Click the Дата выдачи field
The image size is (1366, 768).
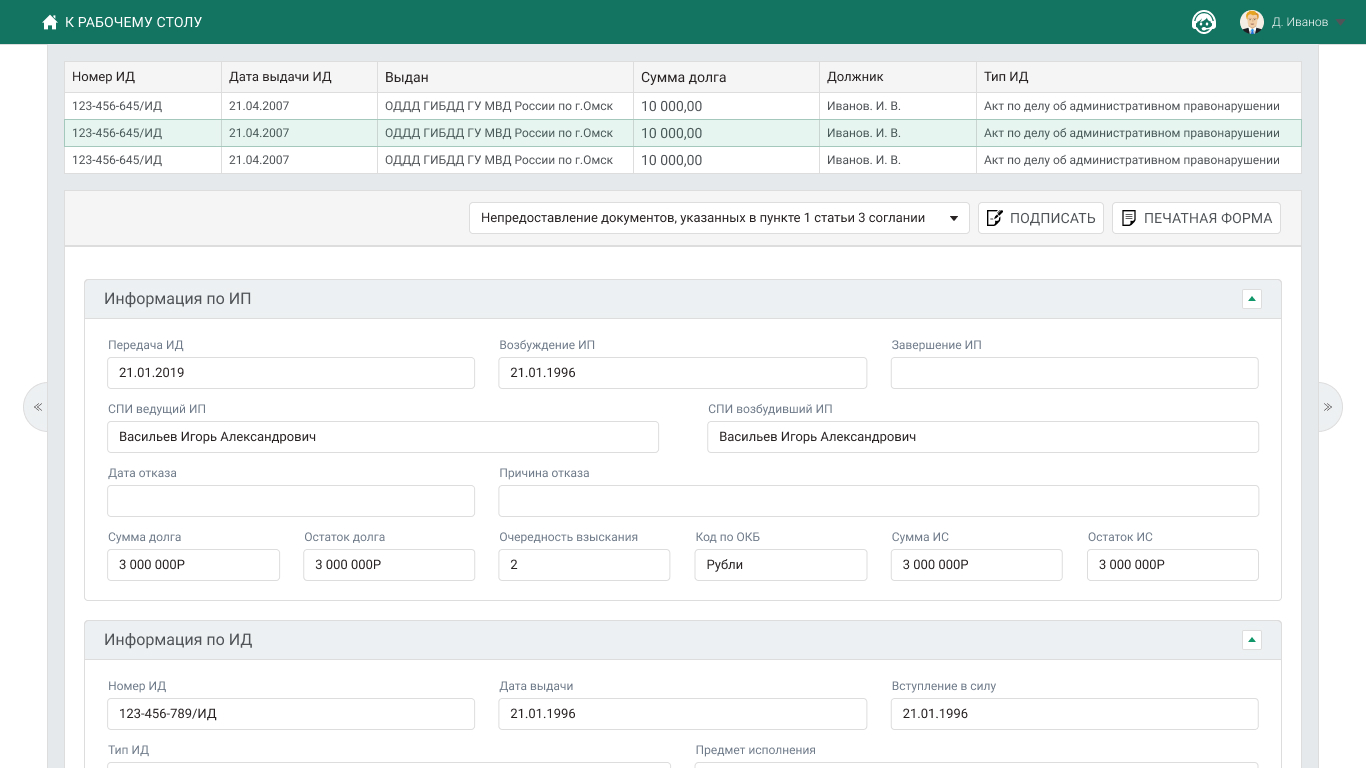click(683, 714)
